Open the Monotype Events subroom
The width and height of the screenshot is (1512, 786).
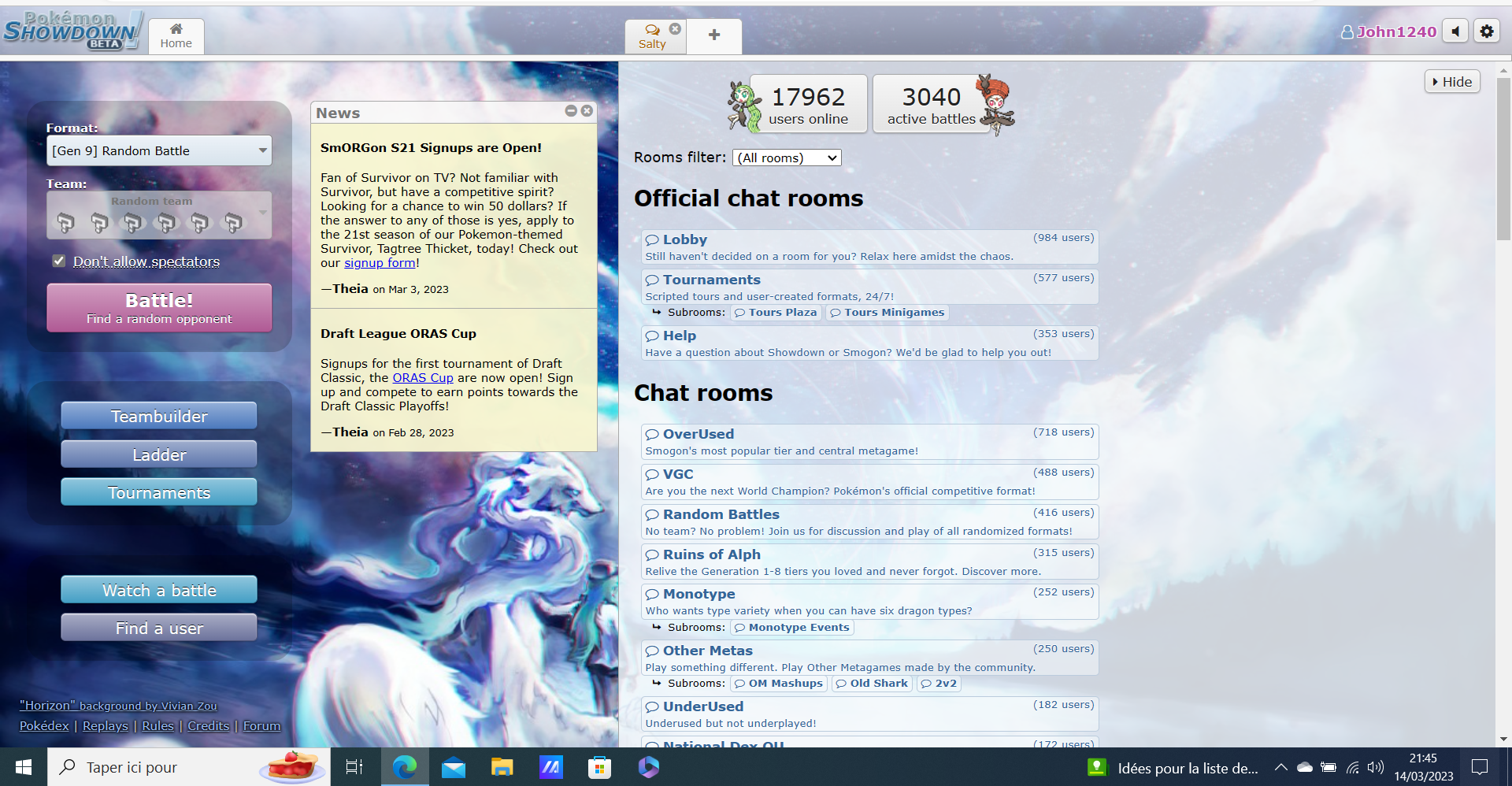[x=792, y=628]
